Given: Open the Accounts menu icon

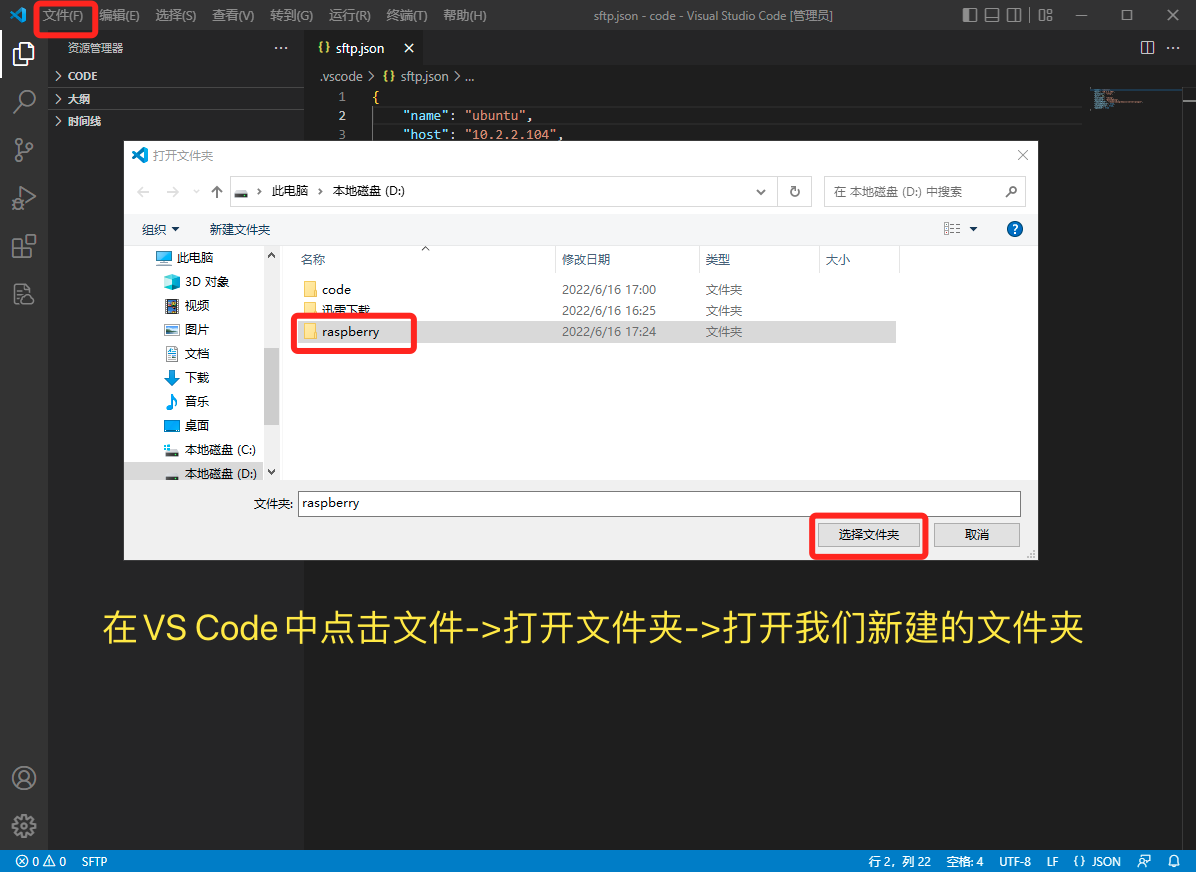Looking at the screenshot, I should click(x=24, y=778).
